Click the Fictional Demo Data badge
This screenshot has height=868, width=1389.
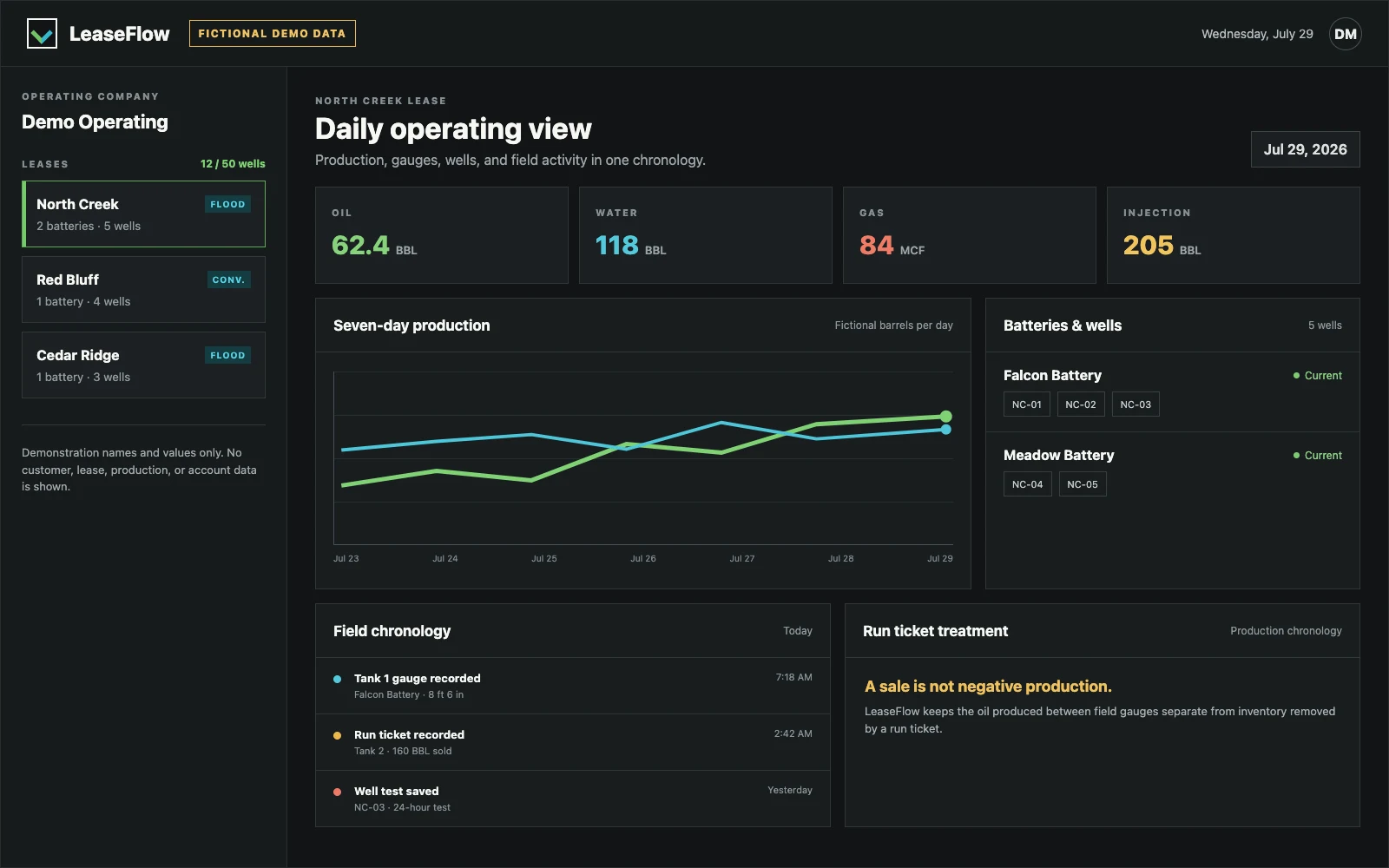[x=272, y=34]
